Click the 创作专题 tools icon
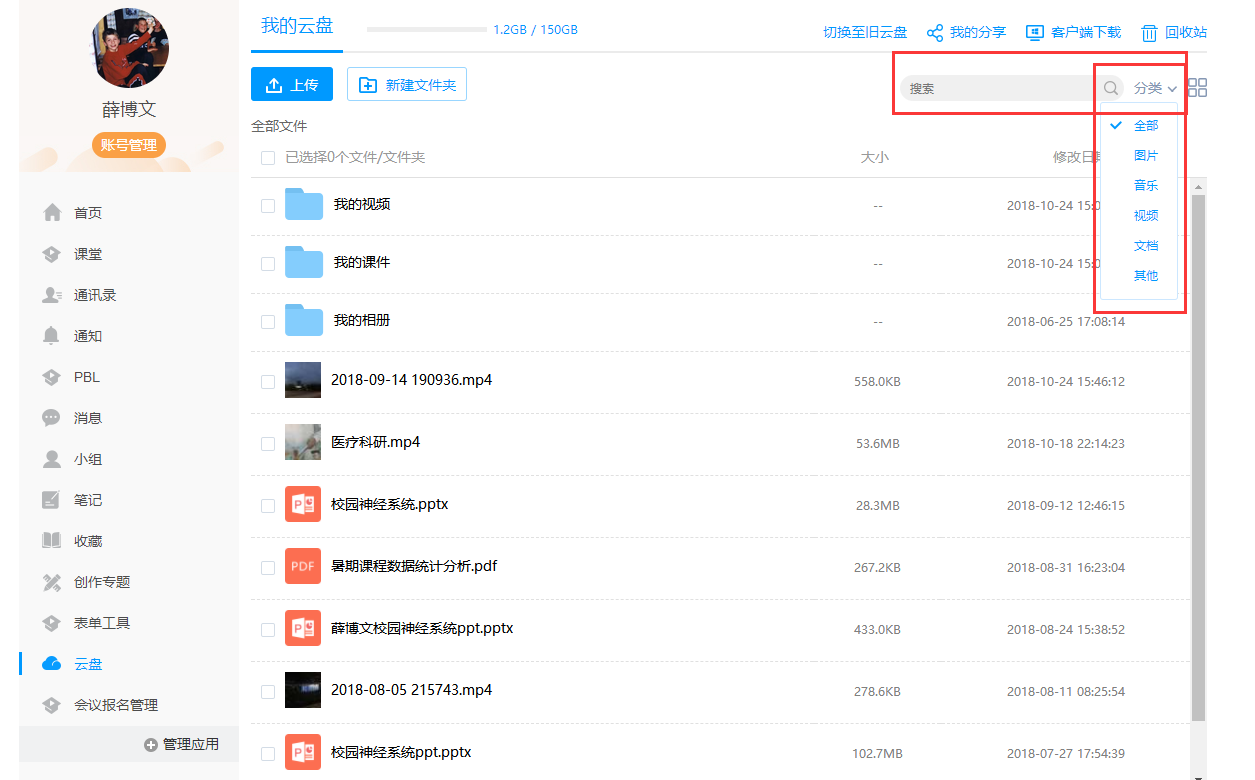 pos(52,582)
